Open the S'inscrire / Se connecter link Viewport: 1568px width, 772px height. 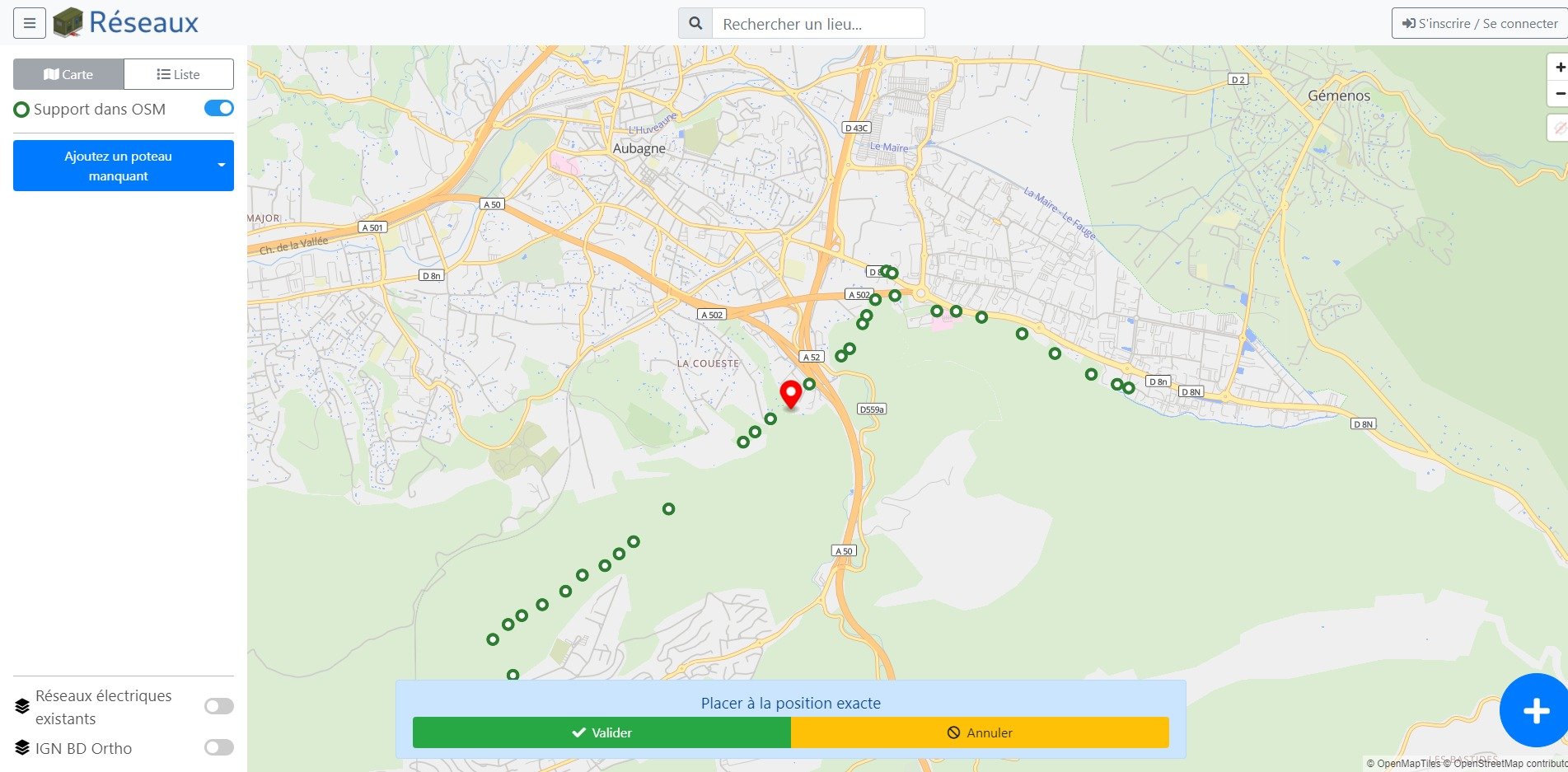(1477, 23)
